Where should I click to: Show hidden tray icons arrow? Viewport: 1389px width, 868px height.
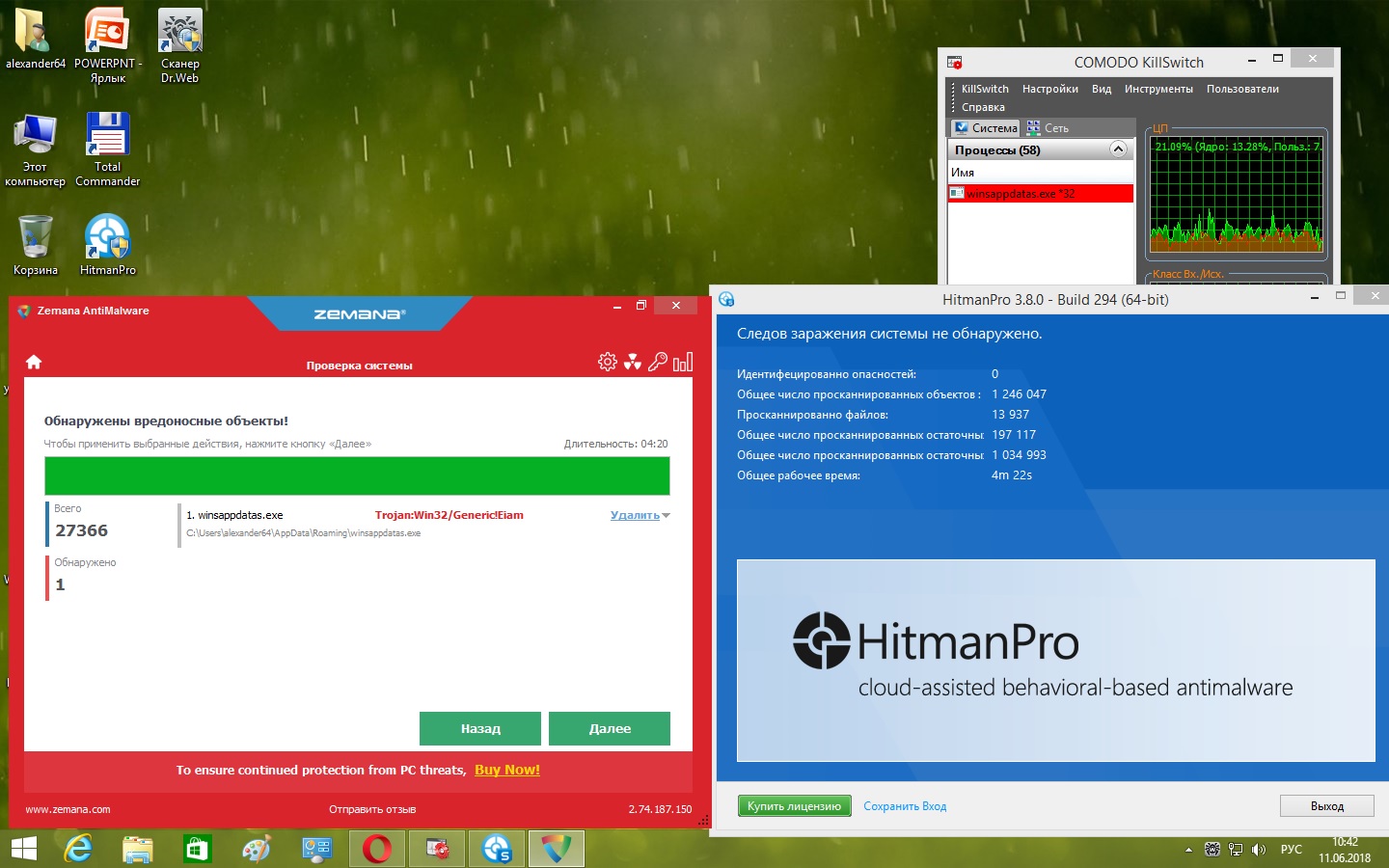point(1188,850)
